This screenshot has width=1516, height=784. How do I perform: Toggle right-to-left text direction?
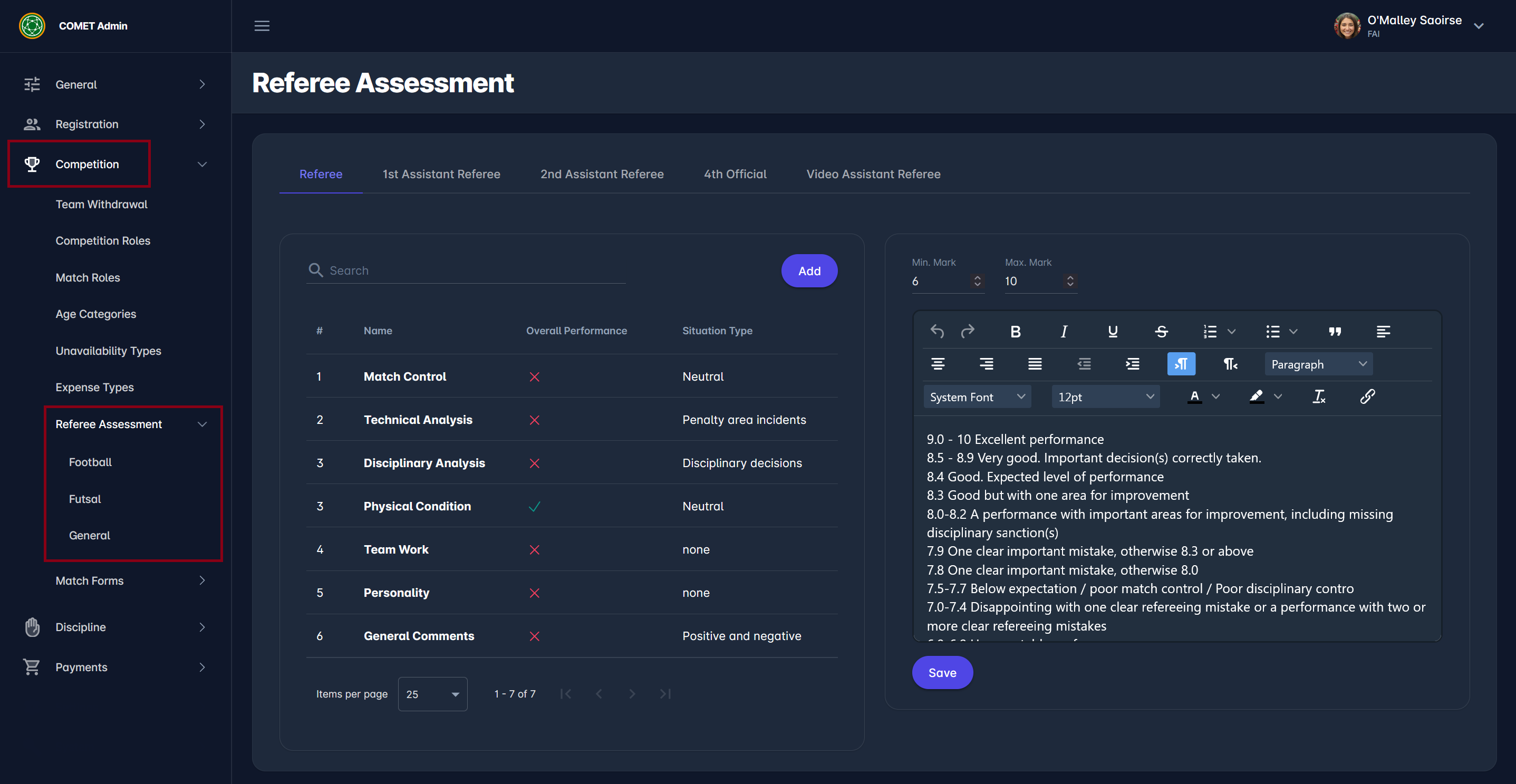[1230, 364]
